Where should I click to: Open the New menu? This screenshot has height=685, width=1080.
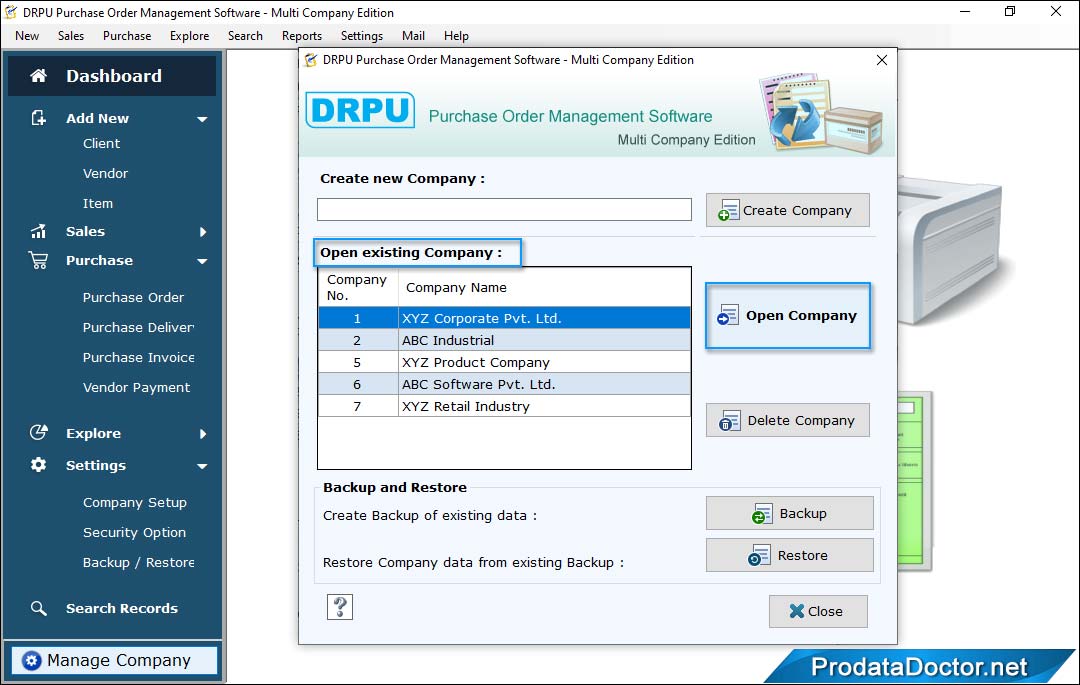click(x=27, y=36)
